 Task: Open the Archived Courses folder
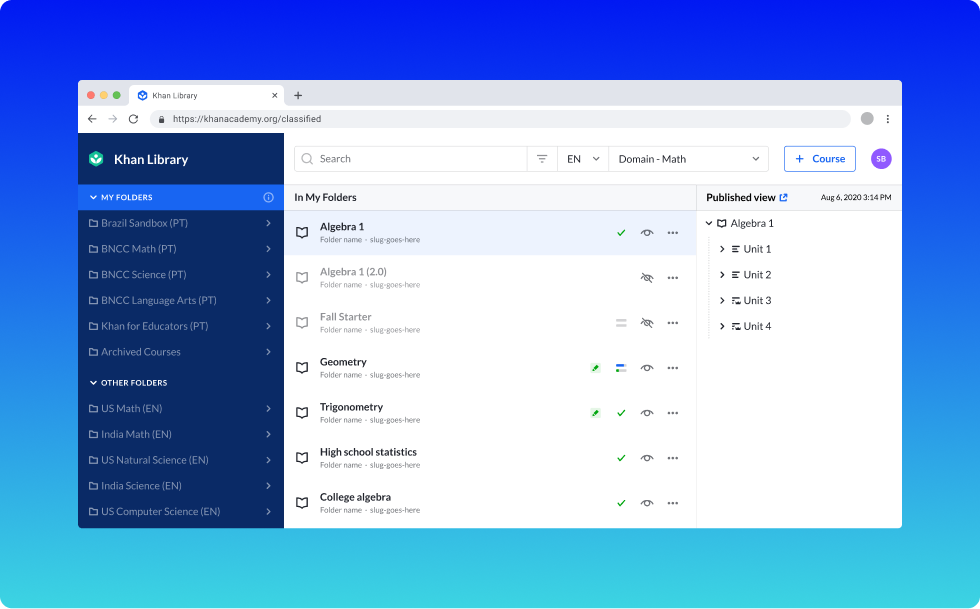coord(181,352)
